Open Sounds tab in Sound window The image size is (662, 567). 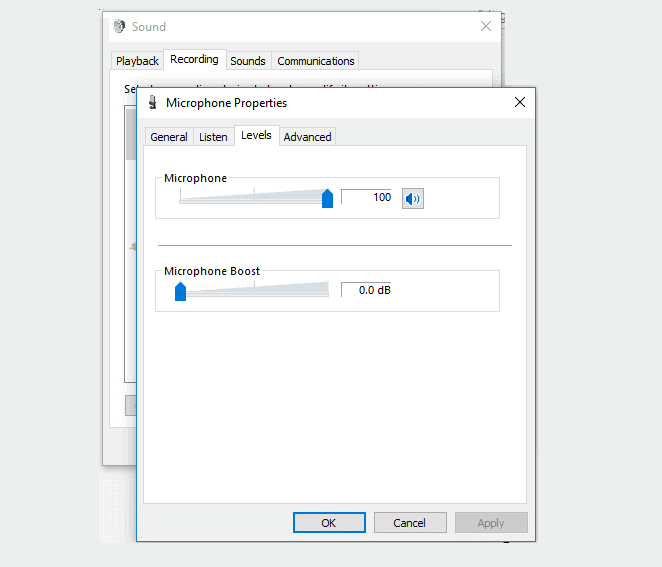(248, 61)
